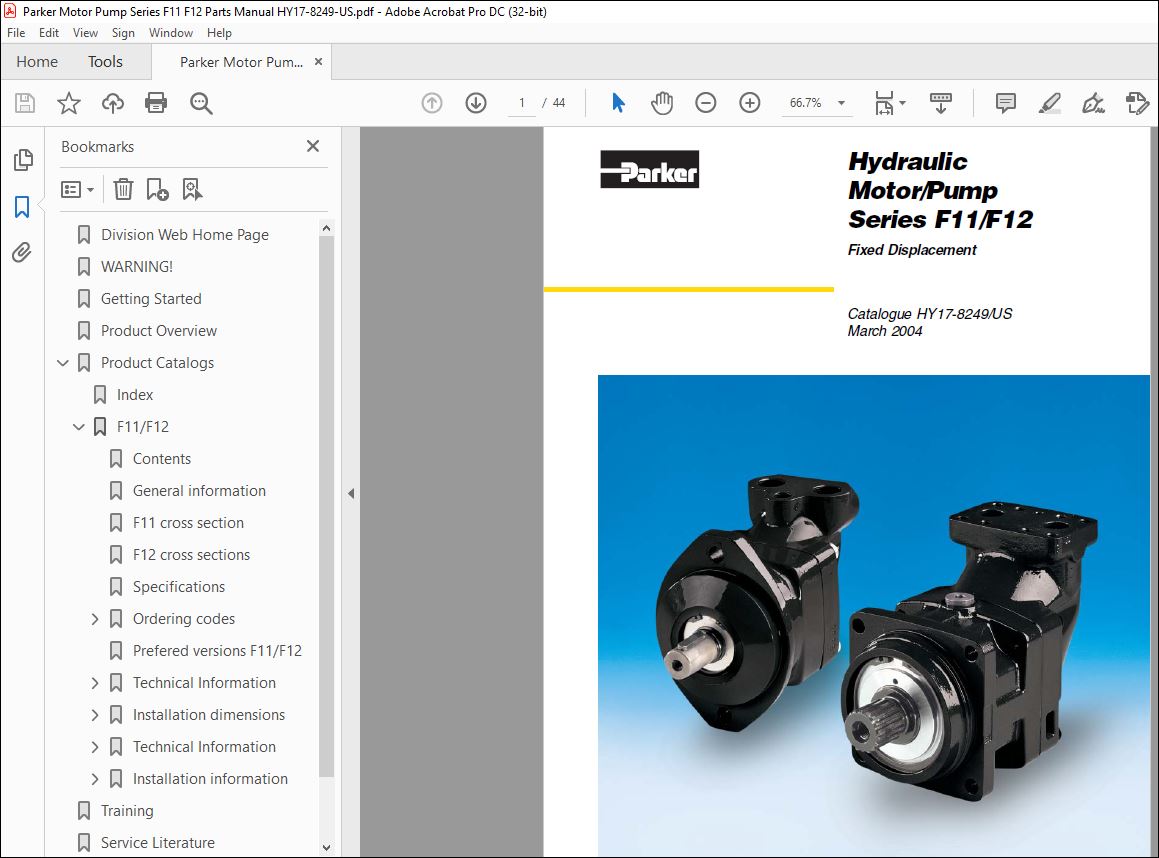Expand the Ordering codes bookmark
This screenshot has height=858, width=1159.
[x=95, y=619]
